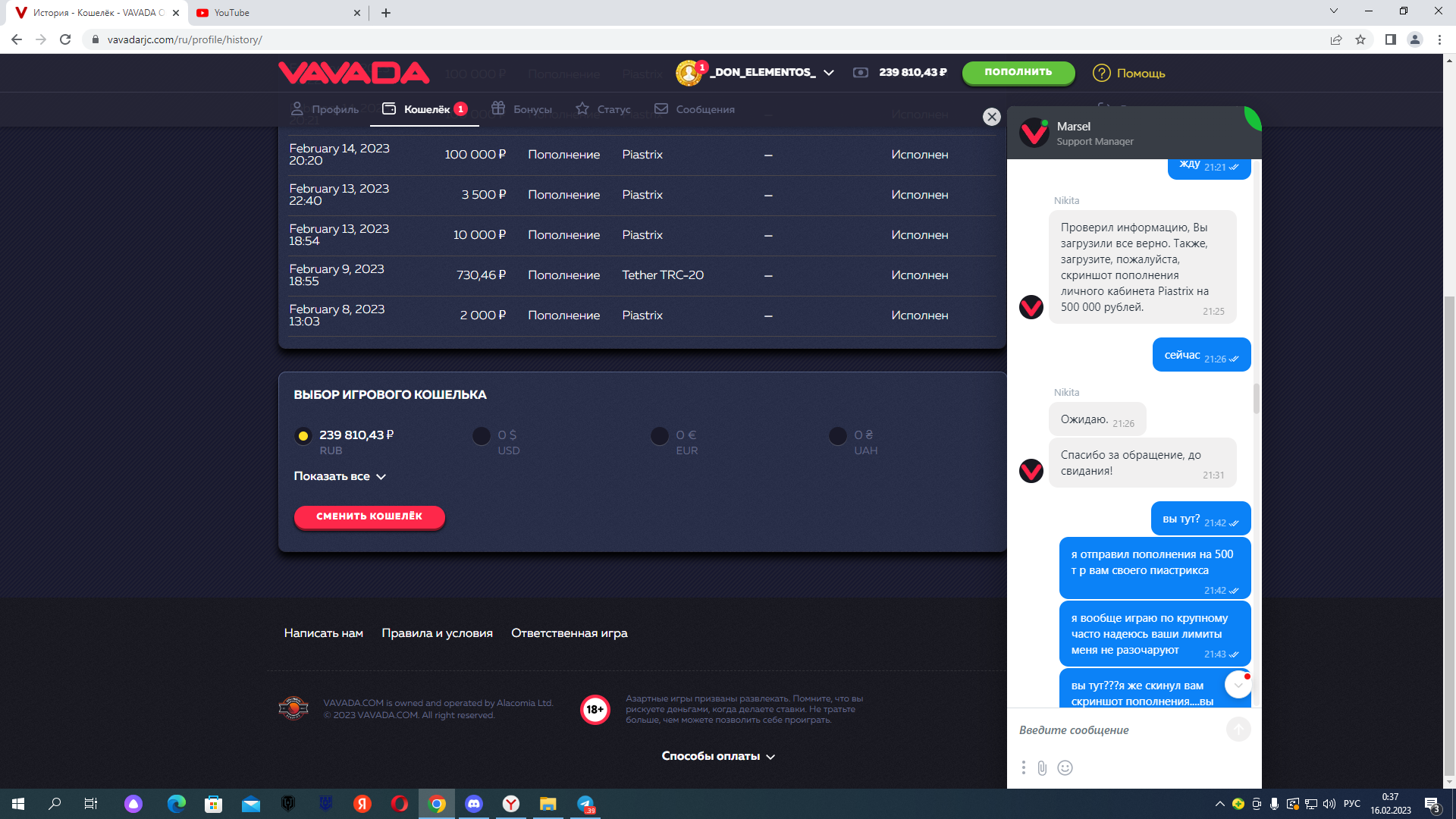The width and height of the screenshot is (1456, 819).
Task: Open the Бонусы tab
Action: pos(522,109)
